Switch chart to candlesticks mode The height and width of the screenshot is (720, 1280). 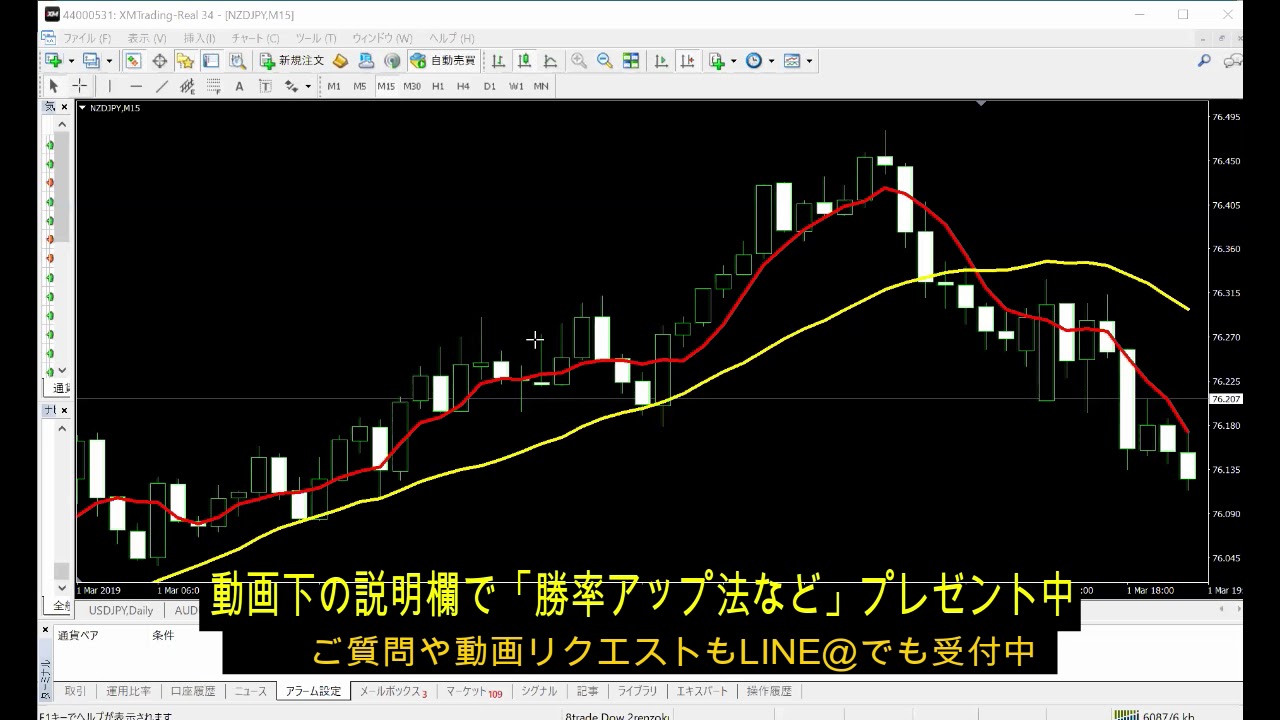(524, 61)
